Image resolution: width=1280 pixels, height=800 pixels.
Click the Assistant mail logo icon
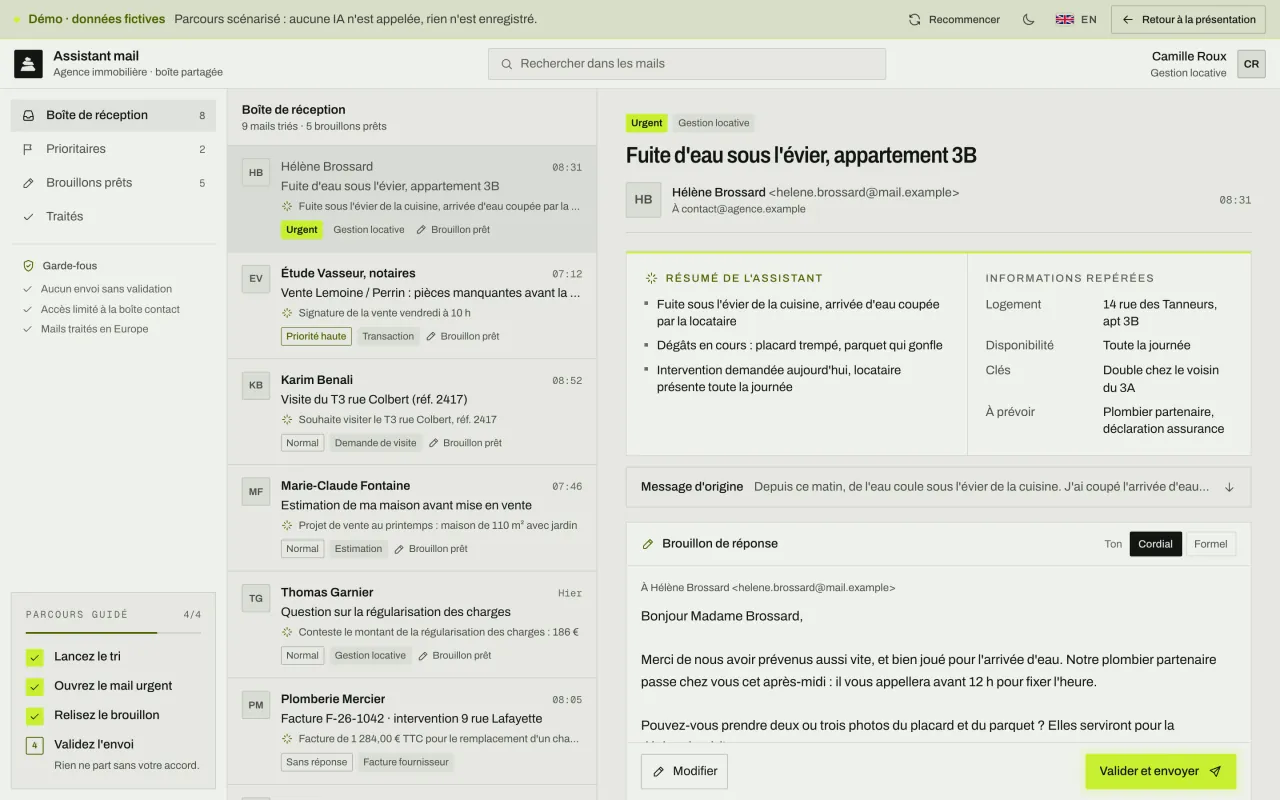click(28, 64)
